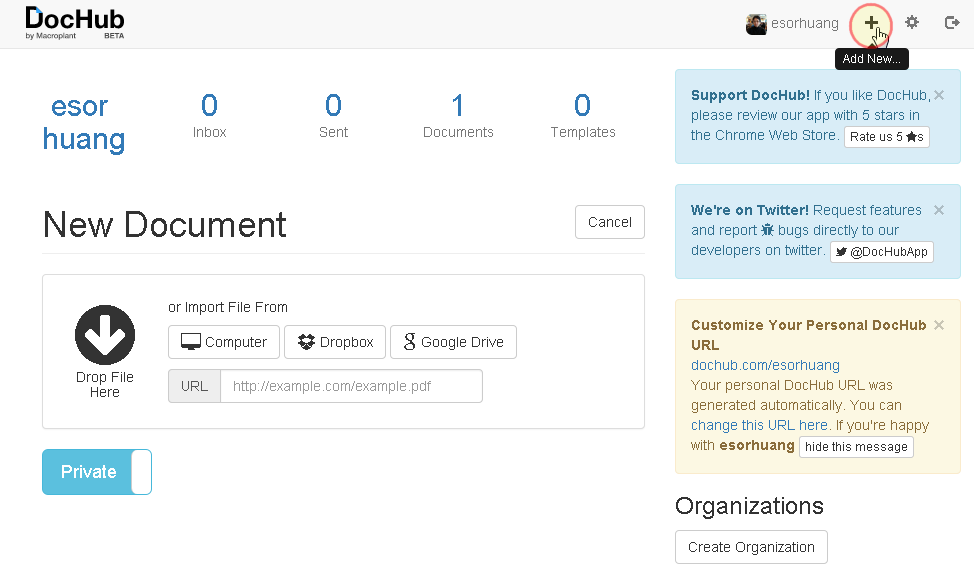This screenshot has width=974, height=567.
Task: Open the Templates count tab
Action: (583, 116)
